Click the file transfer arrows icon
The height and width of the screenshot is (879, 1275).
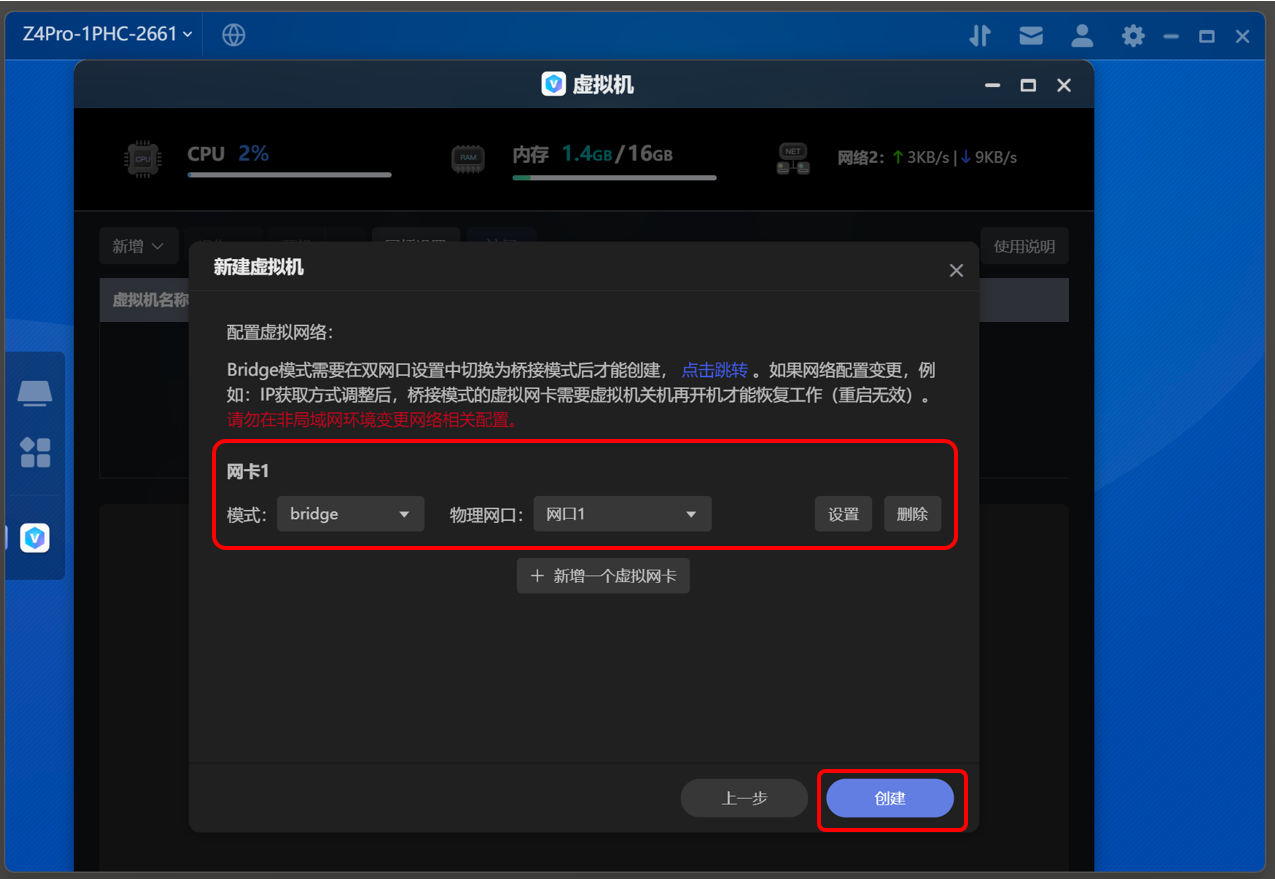click(x=979, y=35)
